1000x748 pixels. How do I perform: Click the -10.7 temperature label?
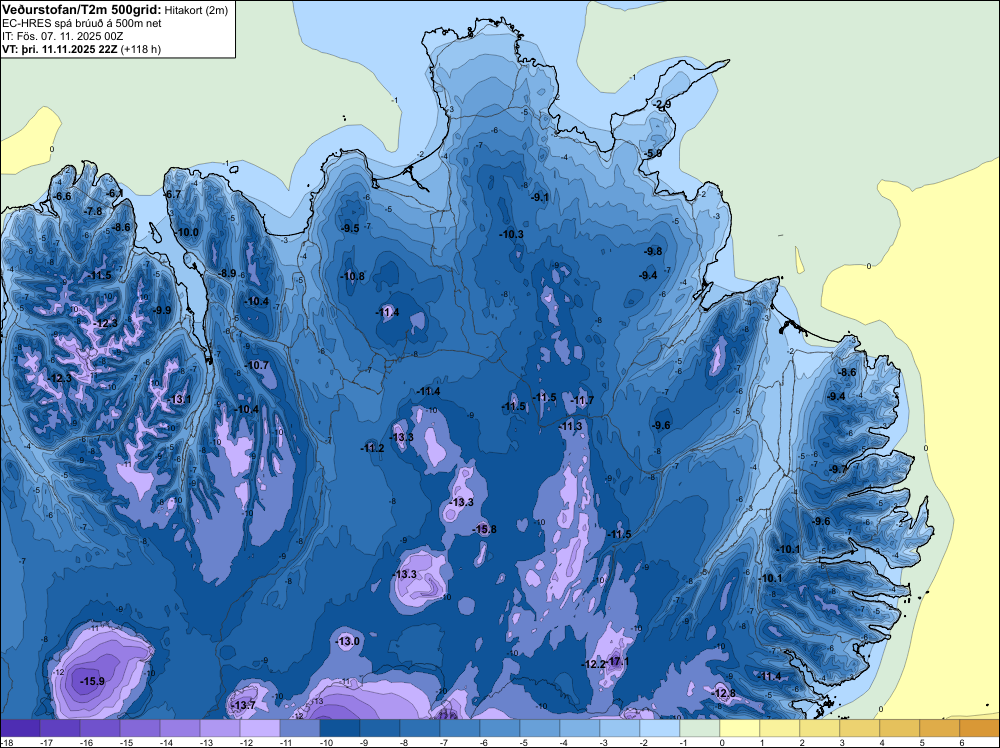[x=256, y=365]
